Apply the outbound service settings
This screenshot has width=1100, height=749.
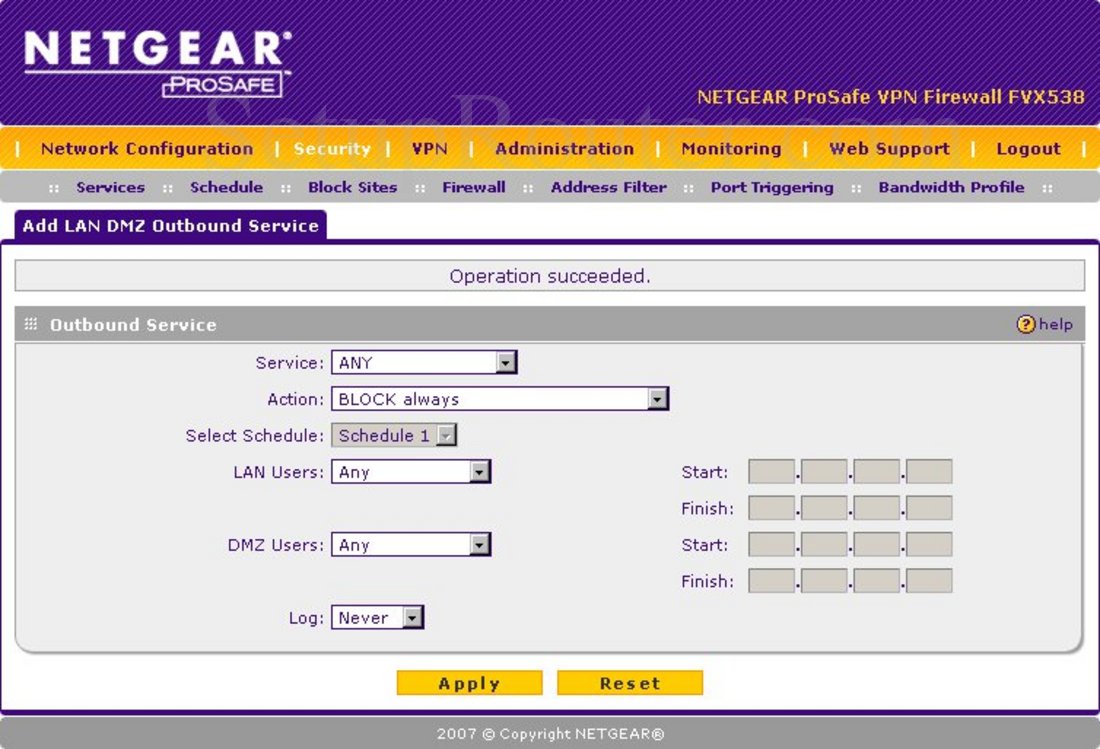(469, 682)
